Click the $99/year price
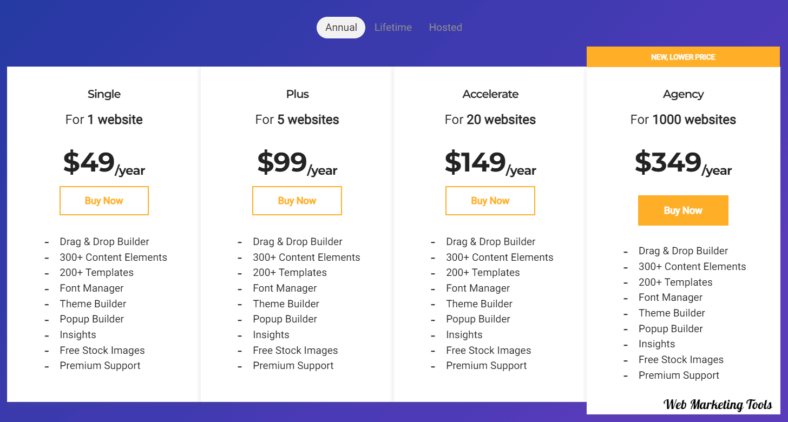Screen dimensions: 788x422 pyautogui.click(x=297, y=162)
